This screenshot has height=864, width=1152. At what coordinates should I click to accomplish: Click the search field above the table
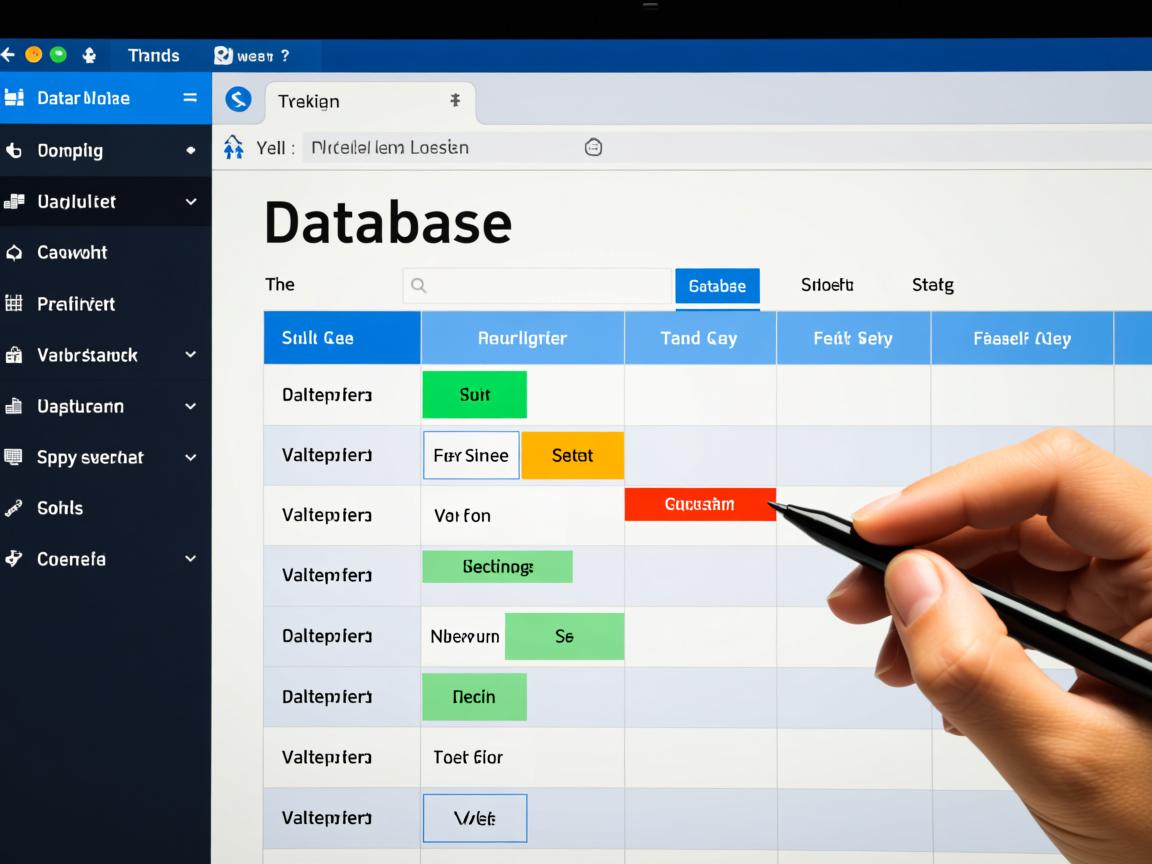(x=537, y=286)
